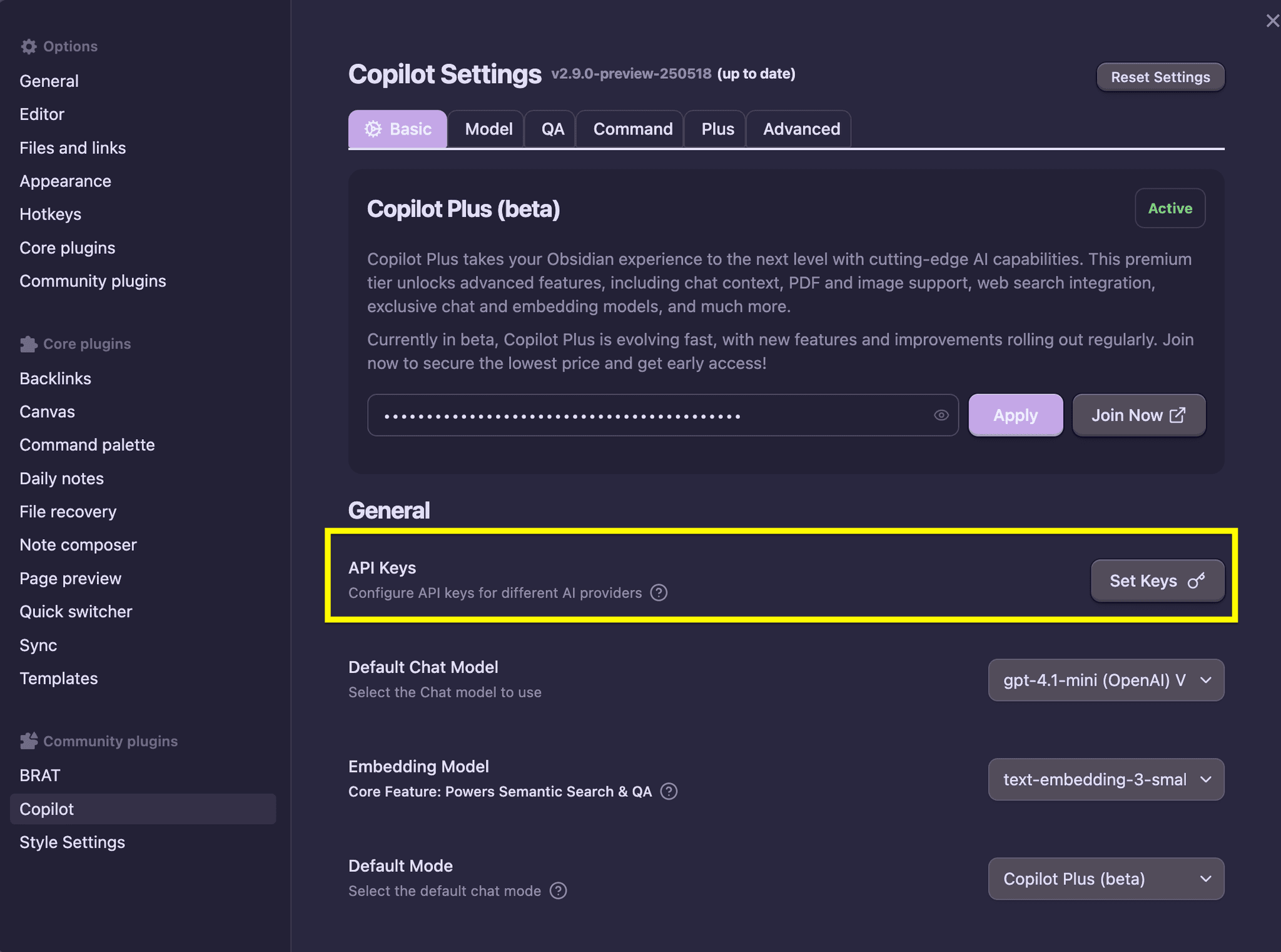Click the help icon beside Embedding Model
The width and height of the screenshot is (1281, 952).
668,791
